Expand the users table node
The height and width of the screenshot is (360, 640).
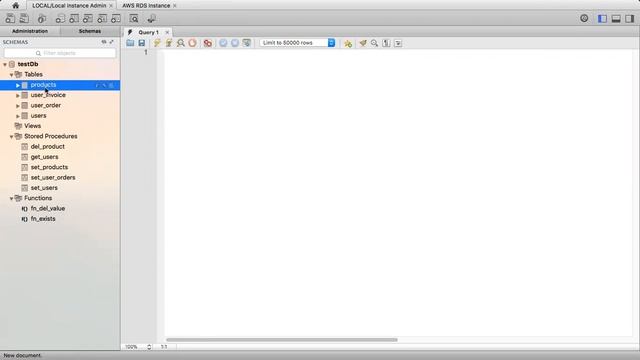pyautogui.click(x=18, y=116)
